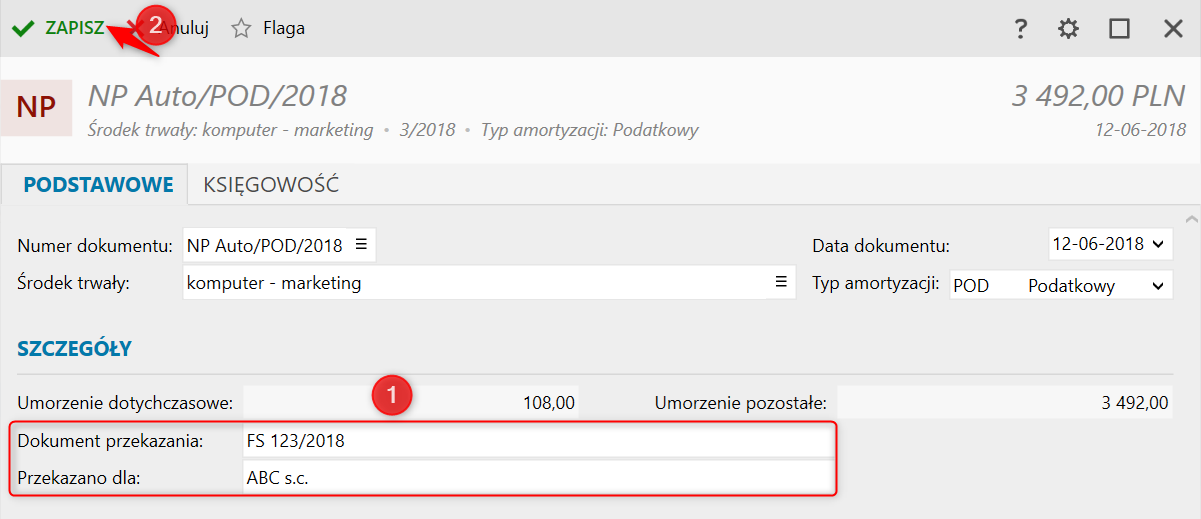The width and height of the screenshot is (1201, 519).
Task: Click the Środek trwały text field
Action: pyautogui.click(x=475, y=283)
